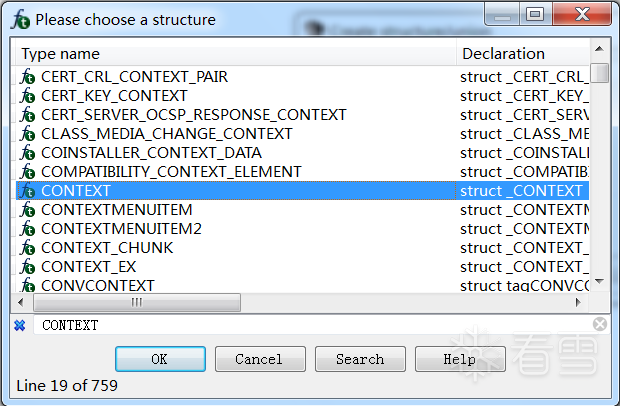Select the icon next to CONTEXT_CHUNK

(x=28, y=247)
